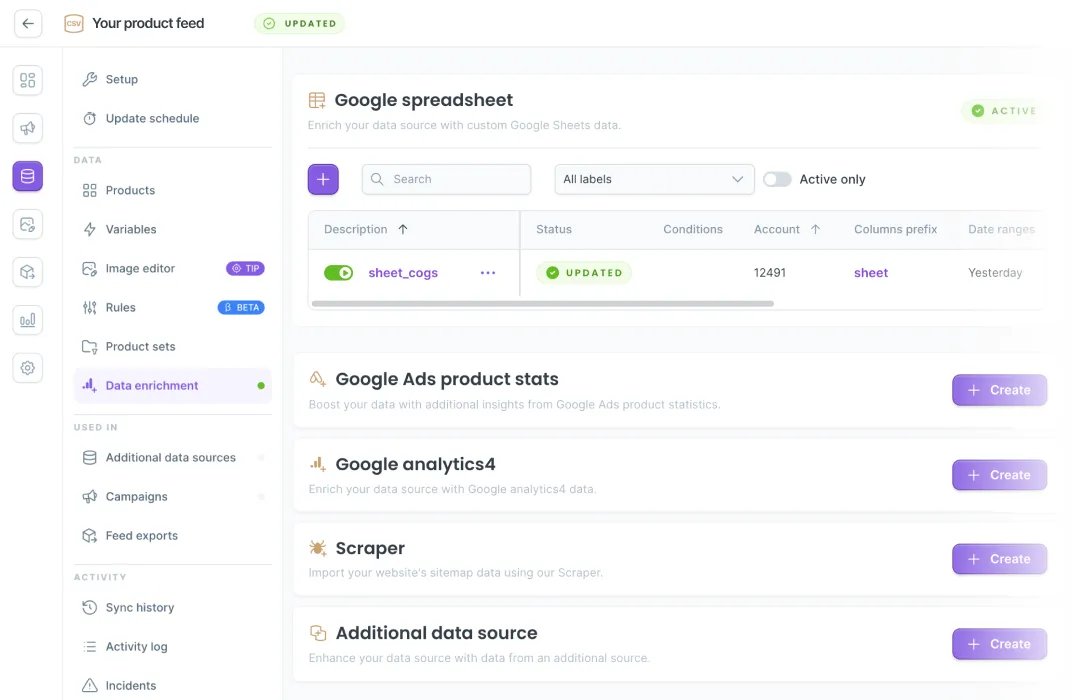Viewport: 1088px width, 700px height.
Task: Create Google analytics4 enrichment
Action: point(999,475)
